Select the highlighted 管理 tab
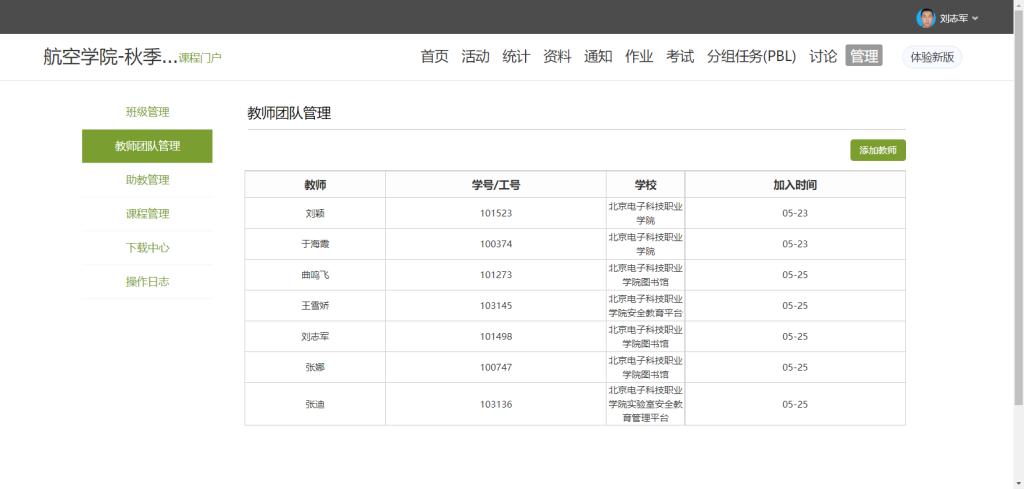The height and width of the screenshot is (489, 1024). click(864, 57)
